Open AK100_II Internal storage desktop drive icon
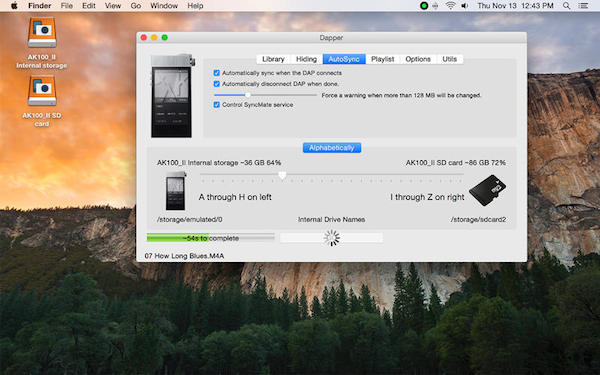This screenshot has width=600, height=375. coord(42,33)
